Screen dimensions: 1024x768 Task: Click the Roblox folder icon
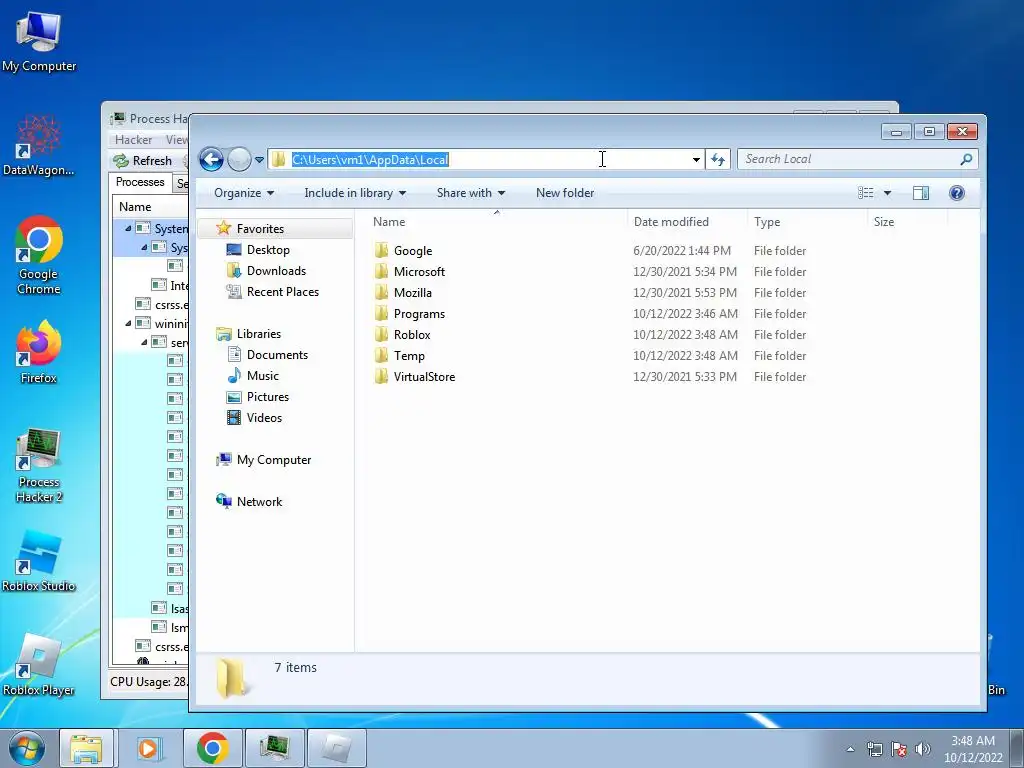point(381,334)
